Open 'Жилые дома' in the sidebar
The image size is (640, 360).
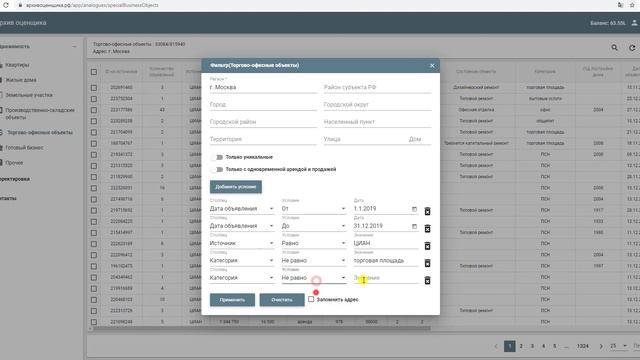coord(21,80)
